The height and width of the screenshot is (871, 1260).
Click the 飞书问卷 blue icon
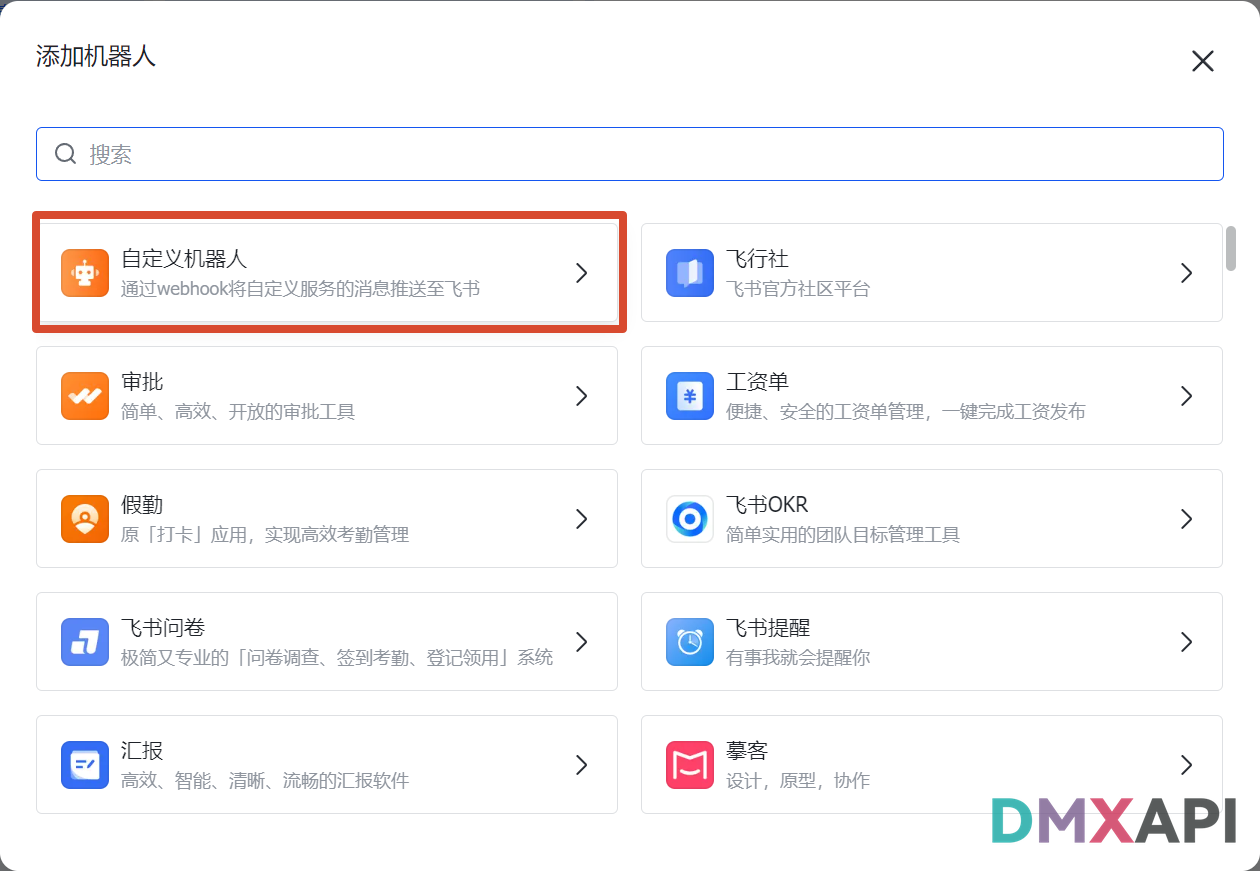tap(85, 642)
